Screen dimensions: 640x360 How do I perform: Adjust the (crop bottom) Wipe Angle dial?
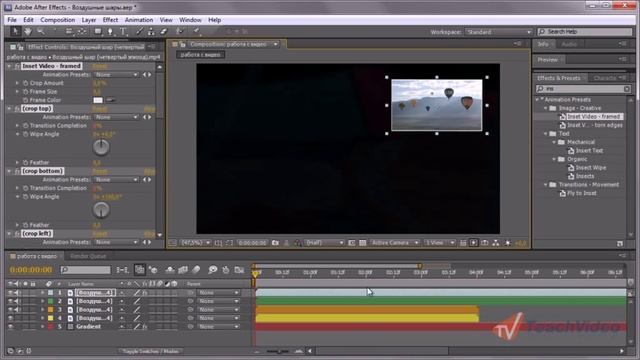tap(101, 210)
